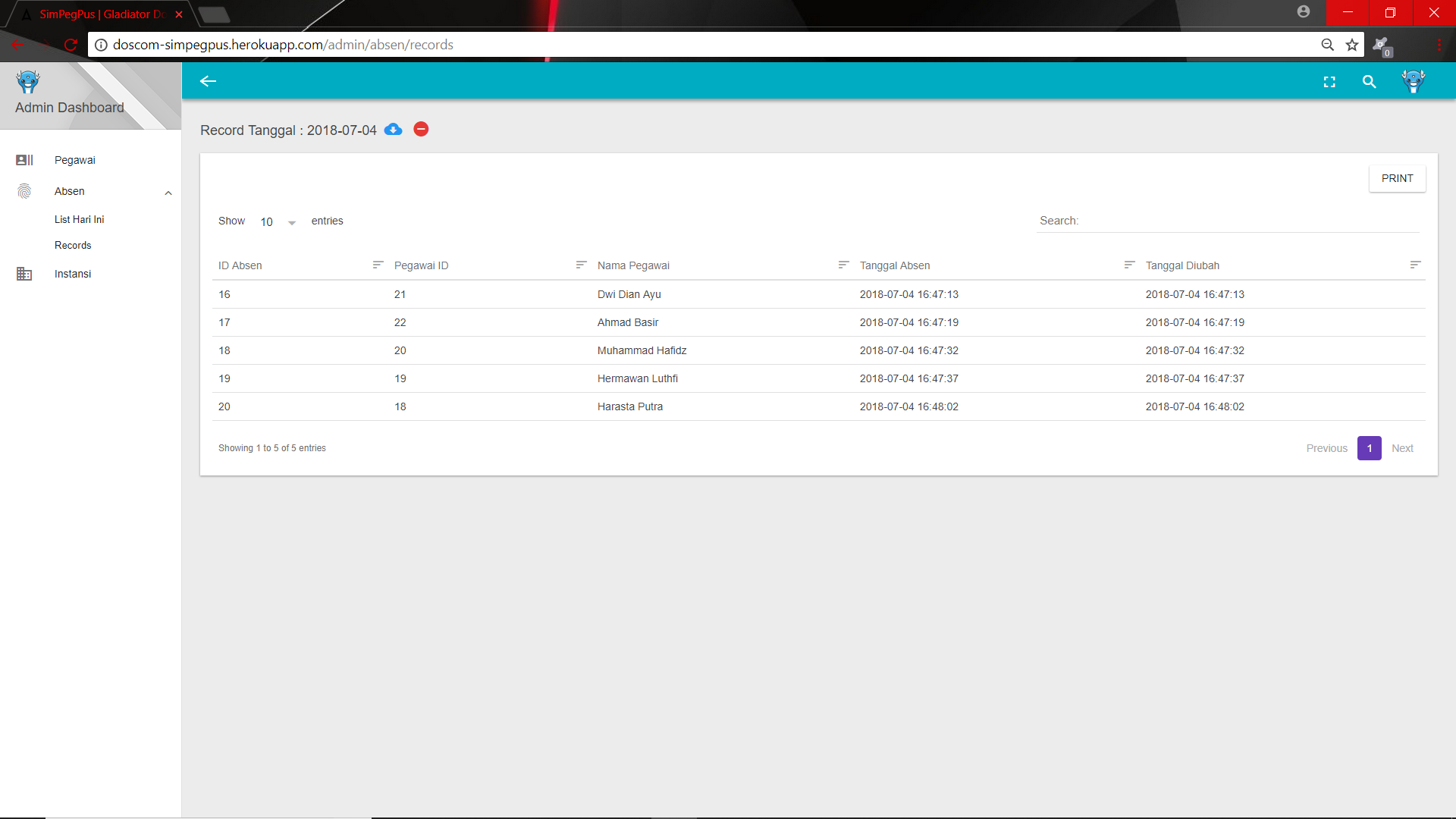The image size is (1456, 819).
Task: Collapse the Absen sidebar submenu chevron
Action: coord(168,193)
